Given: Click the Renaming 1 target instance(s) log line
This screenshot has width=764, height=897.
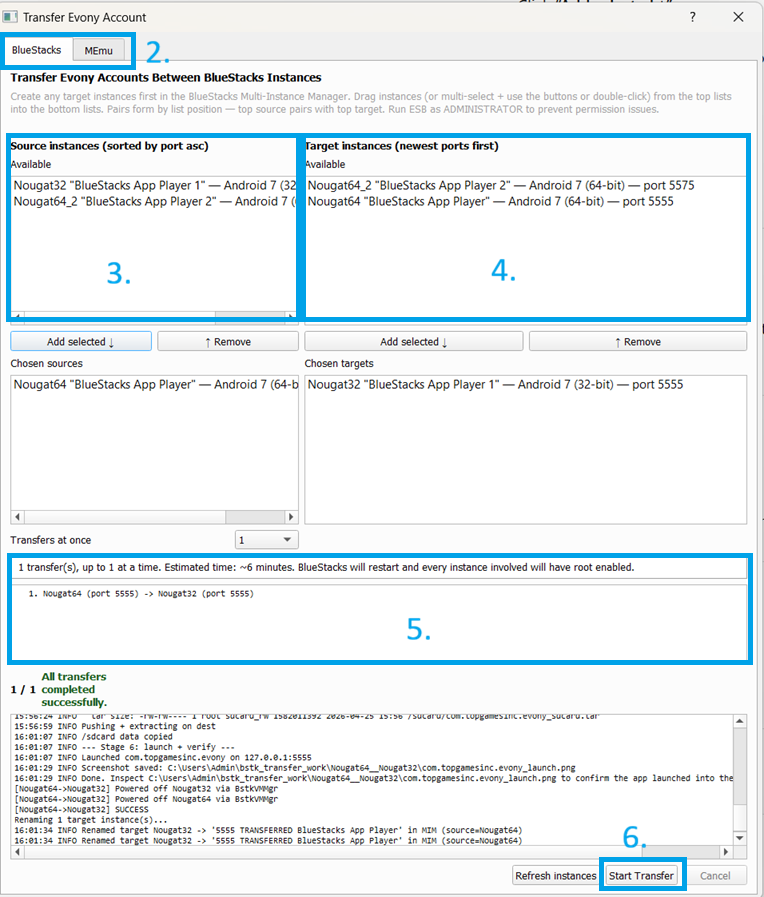Looking at the screenshot, I should (91, 820).
